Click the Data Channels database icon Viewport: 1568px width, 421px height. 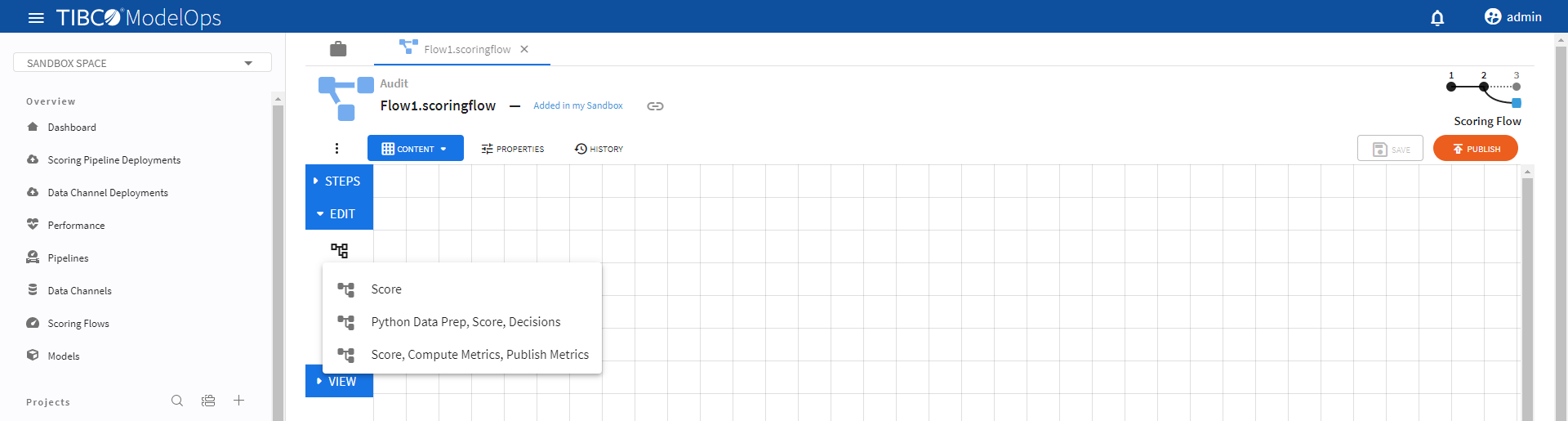pyautogui.click(x=33, y=289)
